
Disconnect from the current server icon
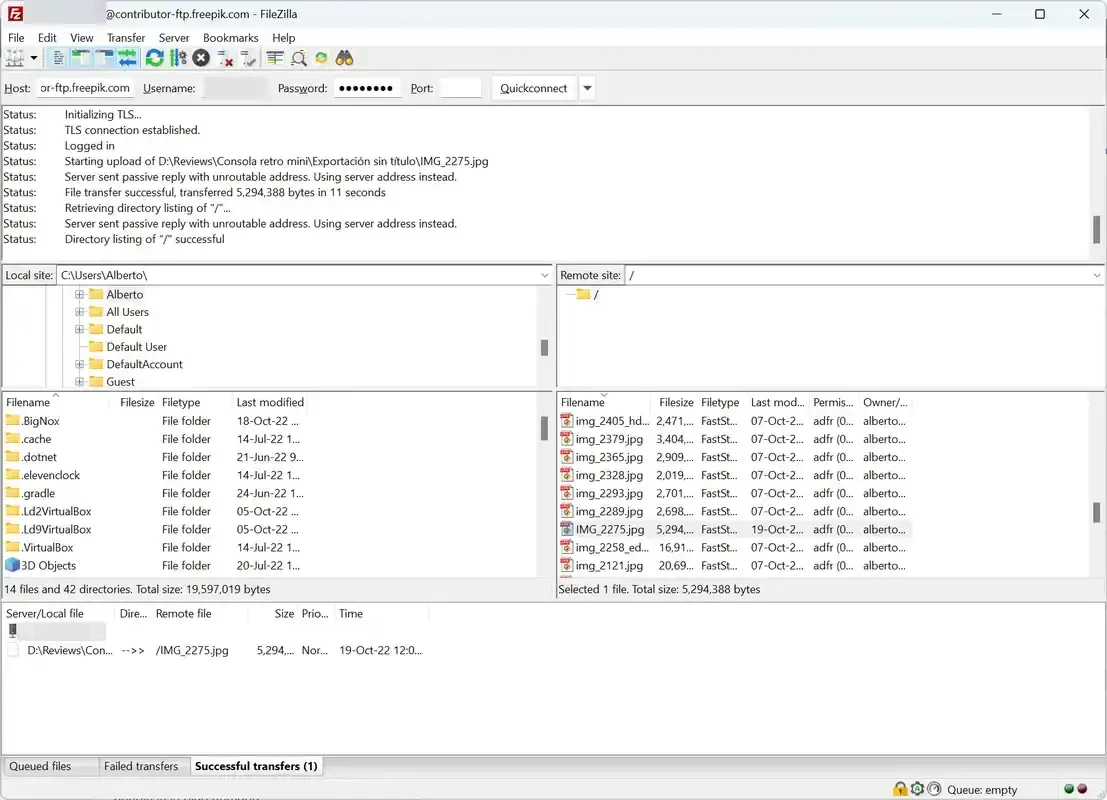click(x=225, y=59)
